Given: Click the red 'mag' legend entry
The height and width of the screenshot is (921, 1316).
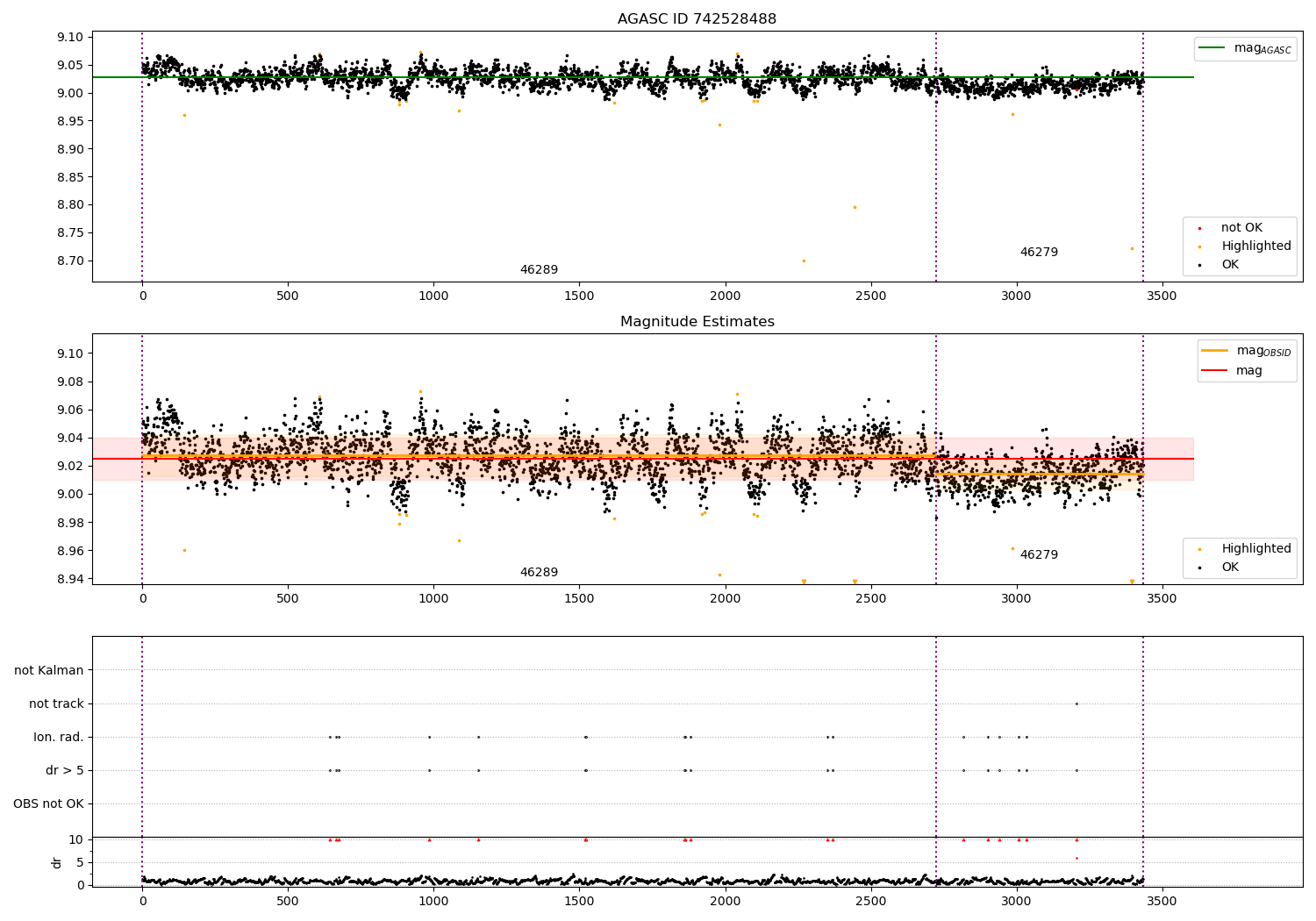Looking at the screenshot, I should [1232, 371].
